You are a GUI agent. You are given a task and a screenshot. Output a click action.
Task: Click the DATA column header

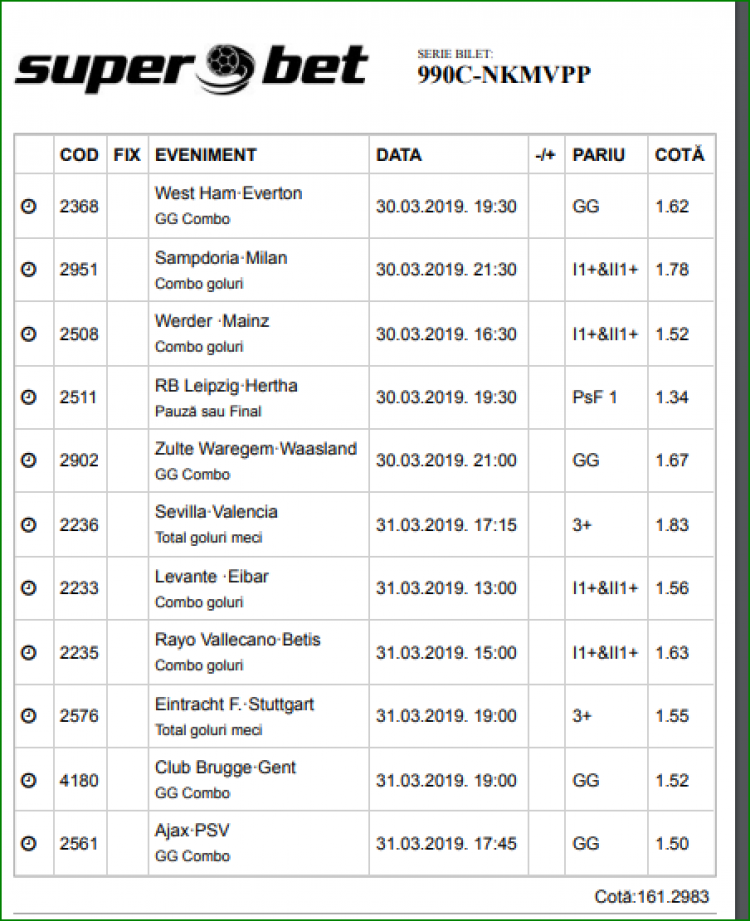coord(398,155)
